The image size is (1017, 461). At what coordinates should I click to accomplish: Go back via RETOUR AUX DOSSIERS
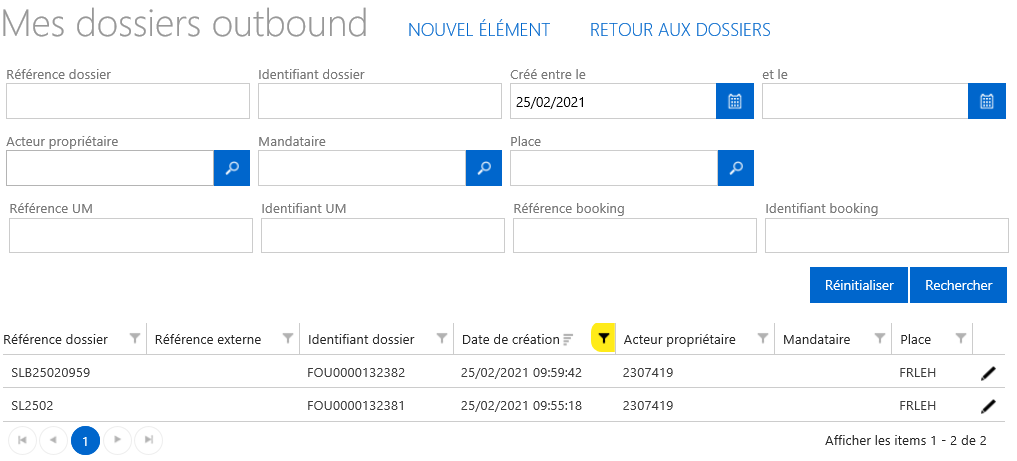pyautogui.click(x=680, y=30)
